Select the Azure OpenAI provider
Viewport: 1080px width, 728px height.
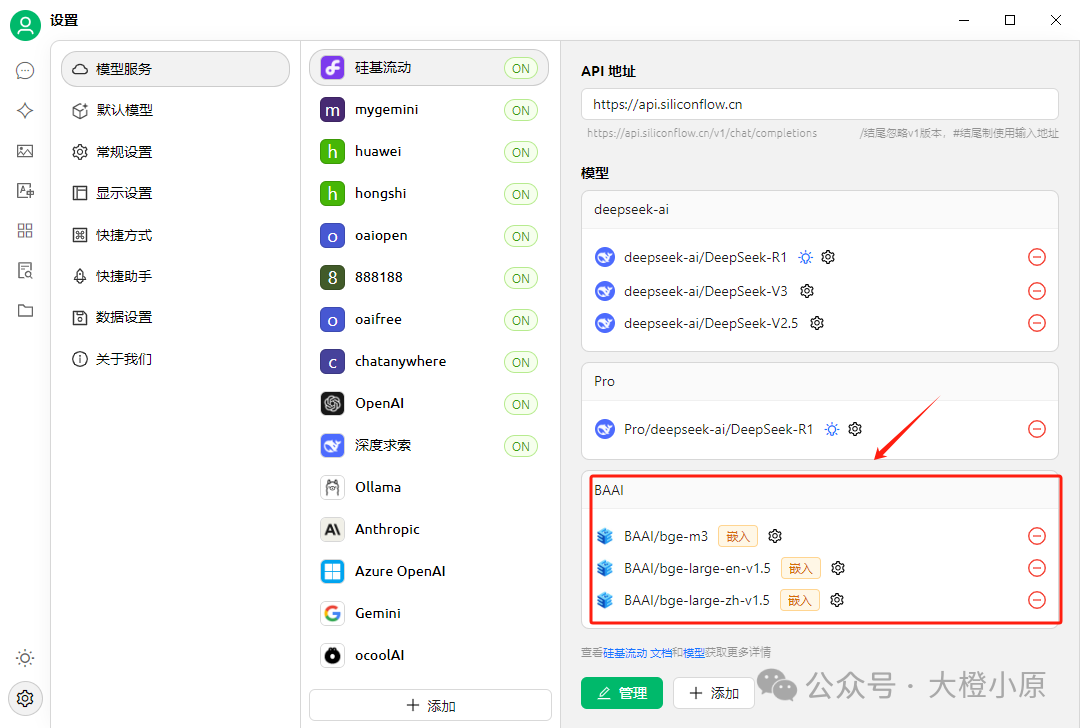[429, 572]
